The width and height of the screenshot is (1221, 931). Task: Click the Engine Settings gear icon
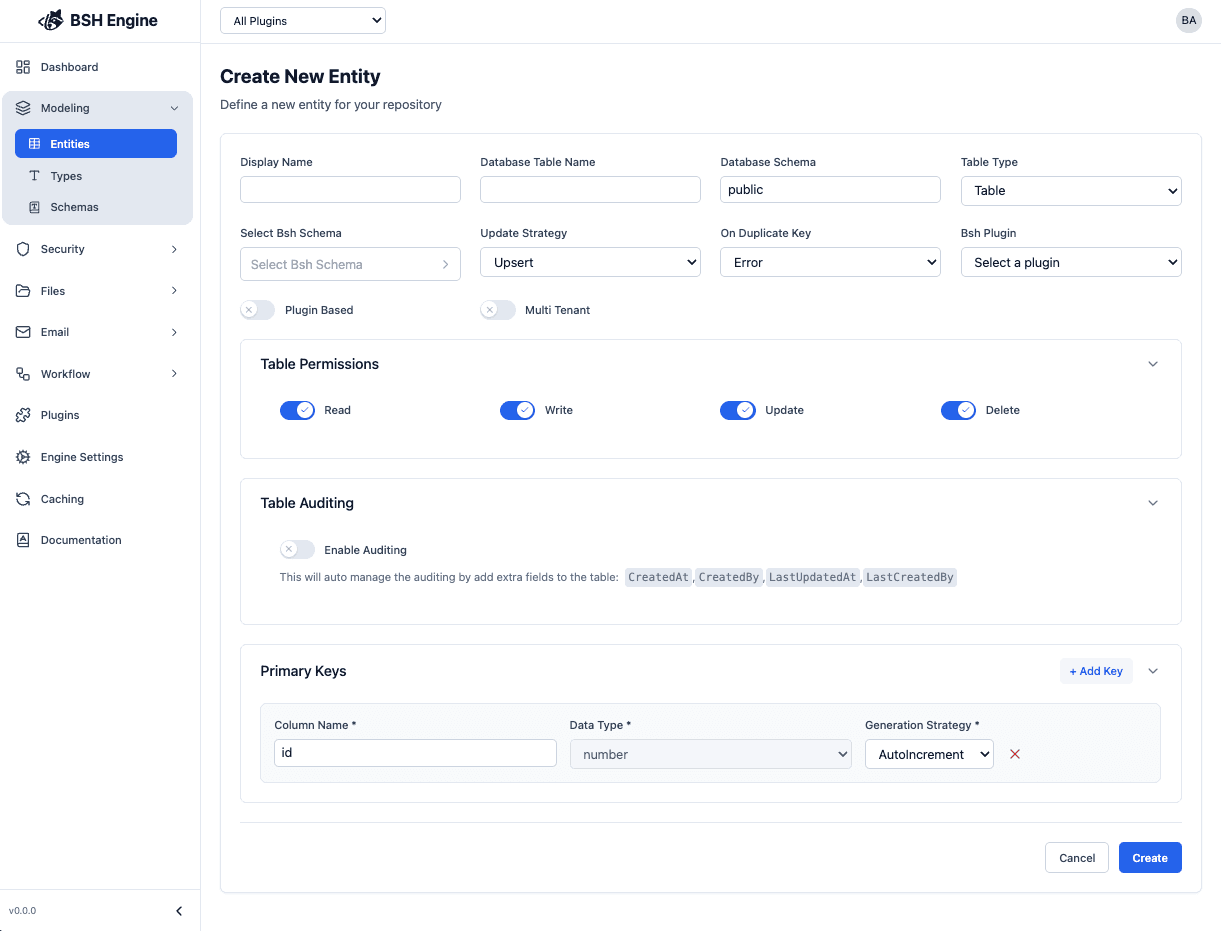tap(23, 457)
